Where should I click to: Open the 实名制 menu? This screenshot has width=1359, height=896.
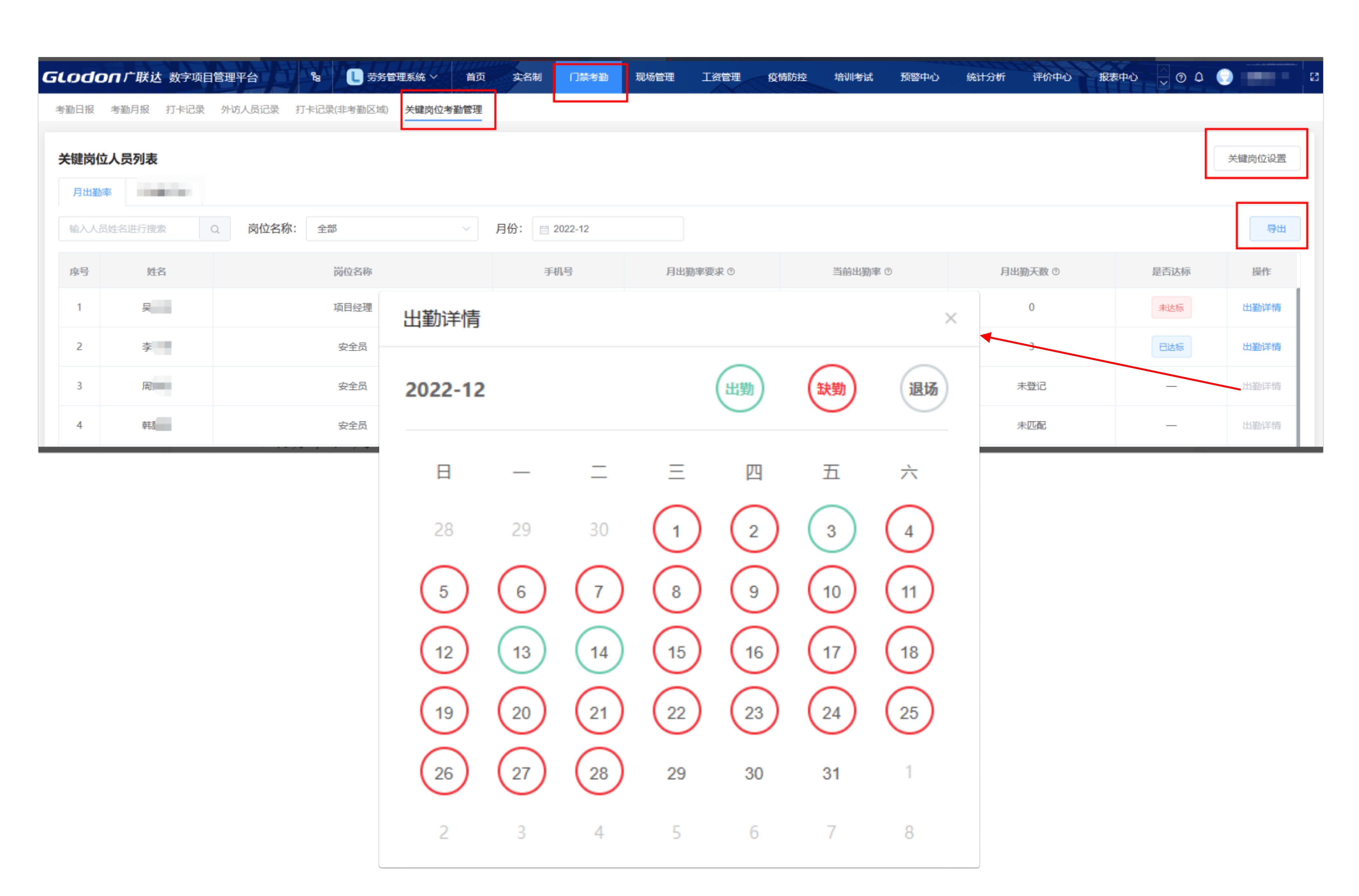[527, 77]
